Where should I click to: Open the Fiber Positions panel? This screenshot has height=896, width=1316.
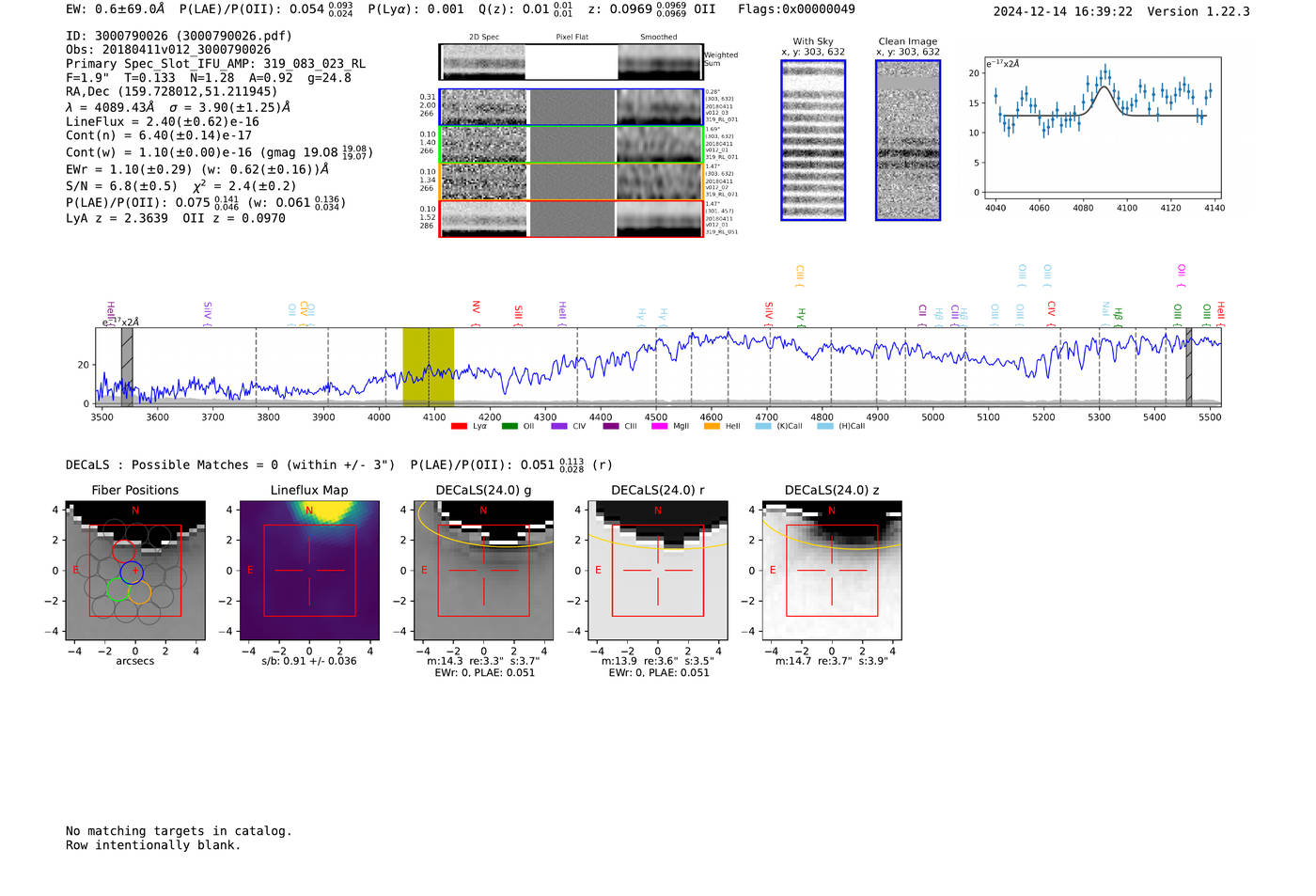coord(135,571)
